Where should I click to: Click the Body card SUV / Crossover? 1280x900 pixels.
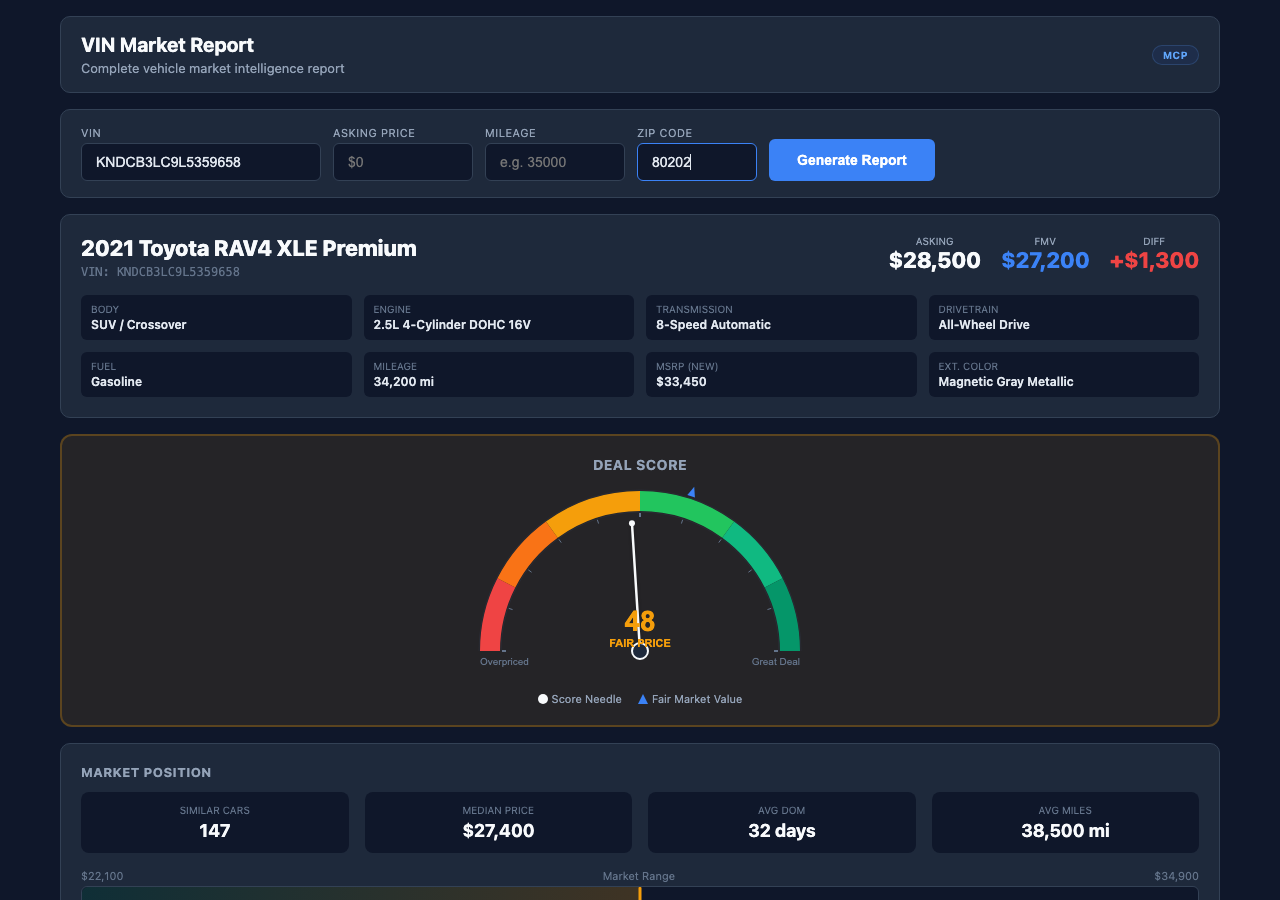point(216,317)
